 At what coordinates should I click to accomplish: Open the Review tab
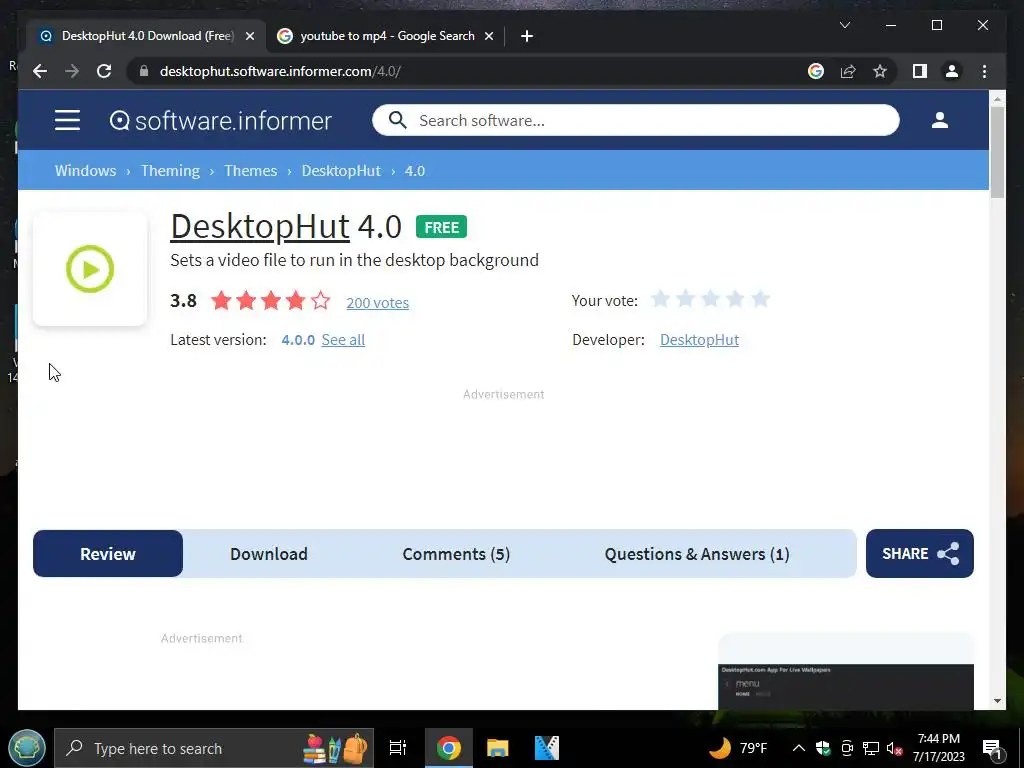point(108,554)
